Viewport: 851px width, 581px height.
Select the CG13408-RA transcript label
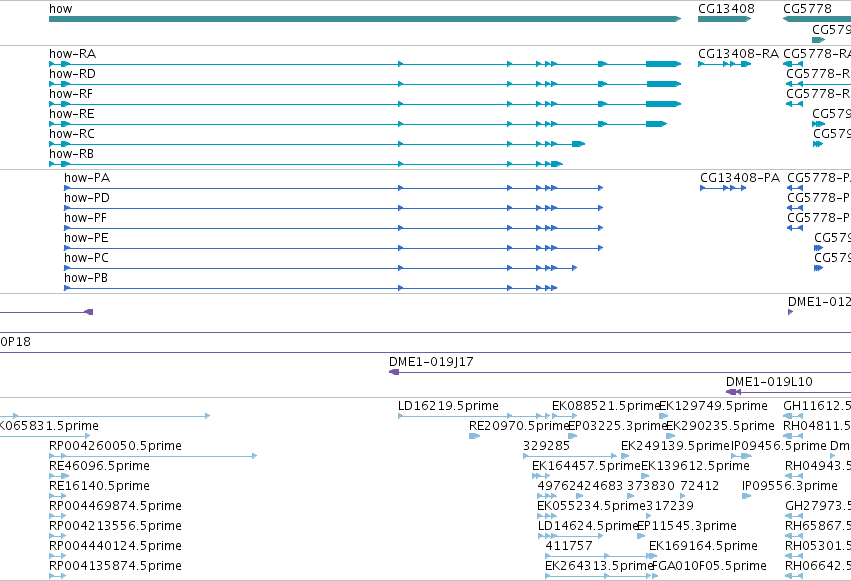pyautogui.click(x=738, y=54)
